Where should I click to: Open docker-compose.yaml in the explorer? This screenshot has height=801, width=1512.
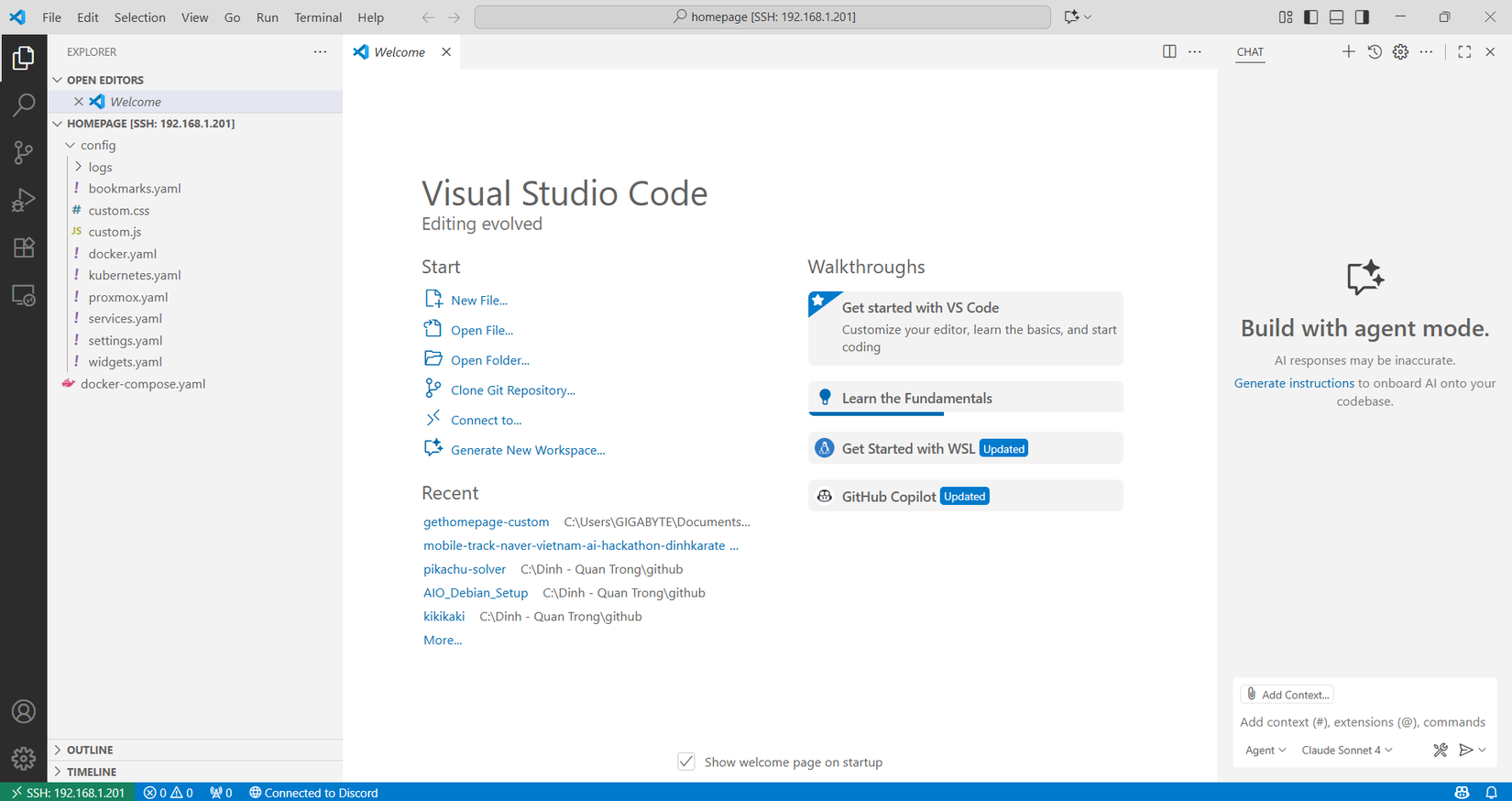coord(142,384)
